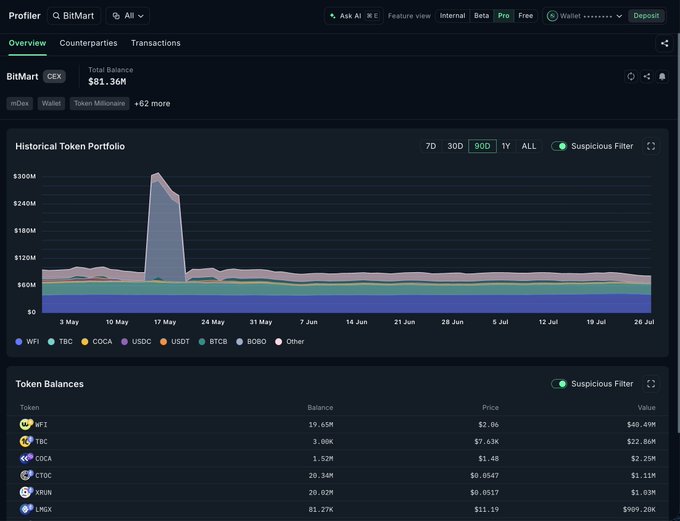Click the TBC legend color dot
Screen dimensions: 680x521
pos(51,342)
